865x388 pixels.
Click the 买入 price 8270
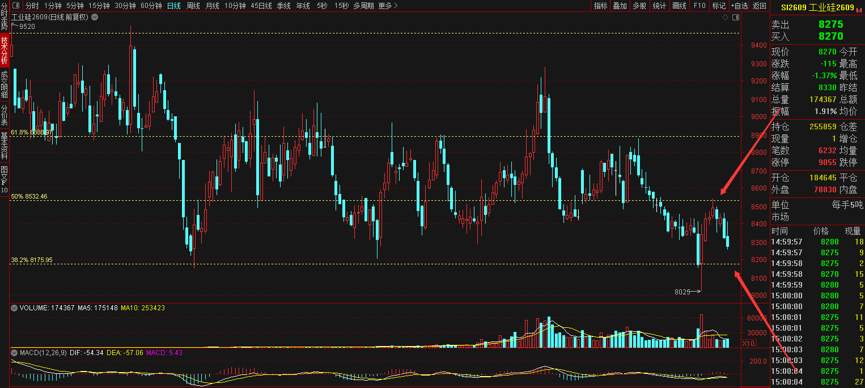(x=831, y=36)
